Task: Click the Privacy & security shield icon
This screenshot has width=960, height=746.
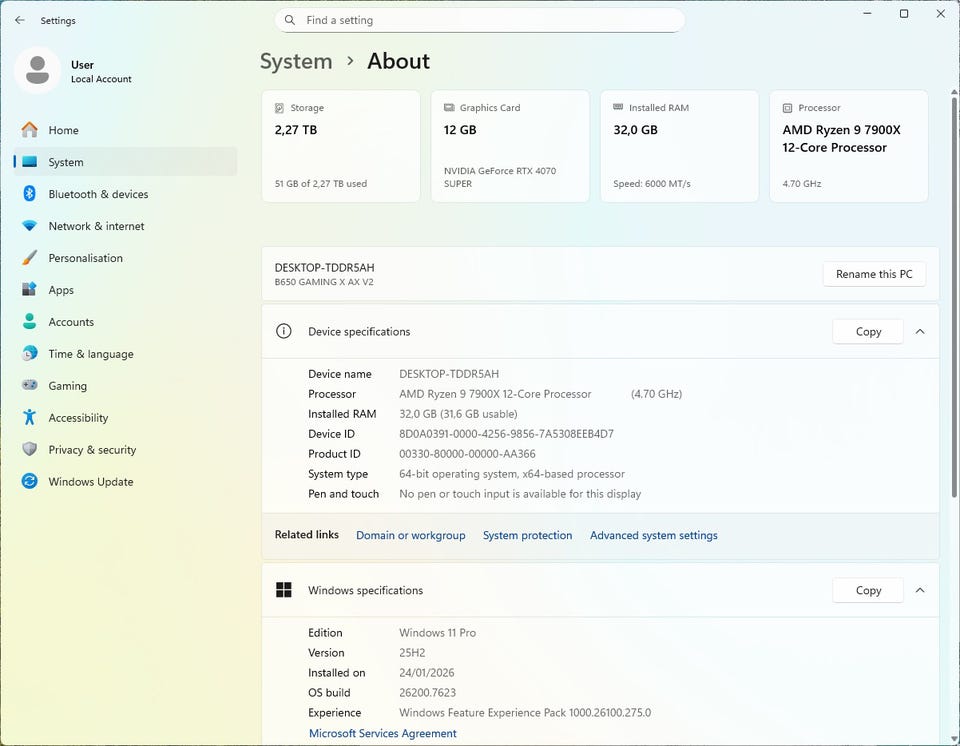Action: point(30,450)
